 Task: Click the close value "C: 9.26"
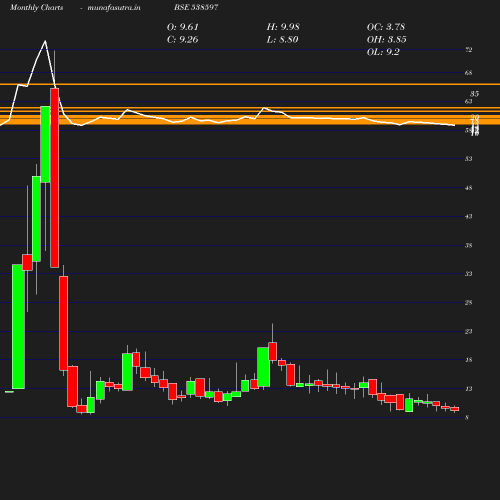coord(183,39)
